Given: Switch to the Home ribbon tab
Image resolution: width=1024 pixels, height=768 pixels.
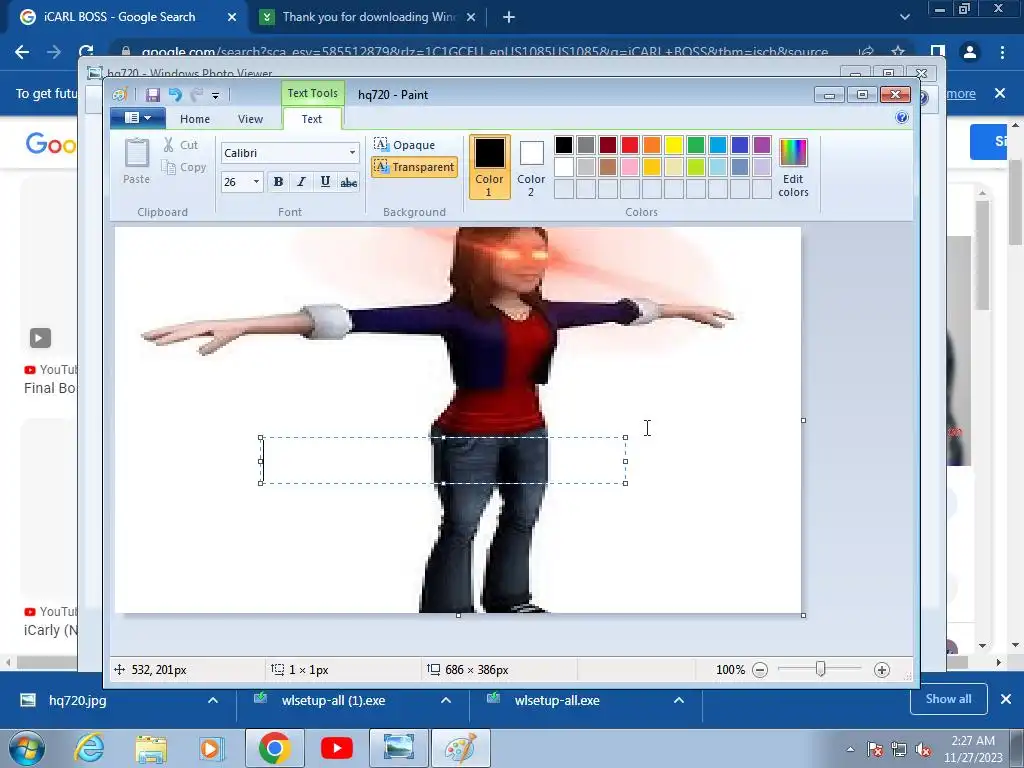Looking at the screenshot, I should point(195,119).
